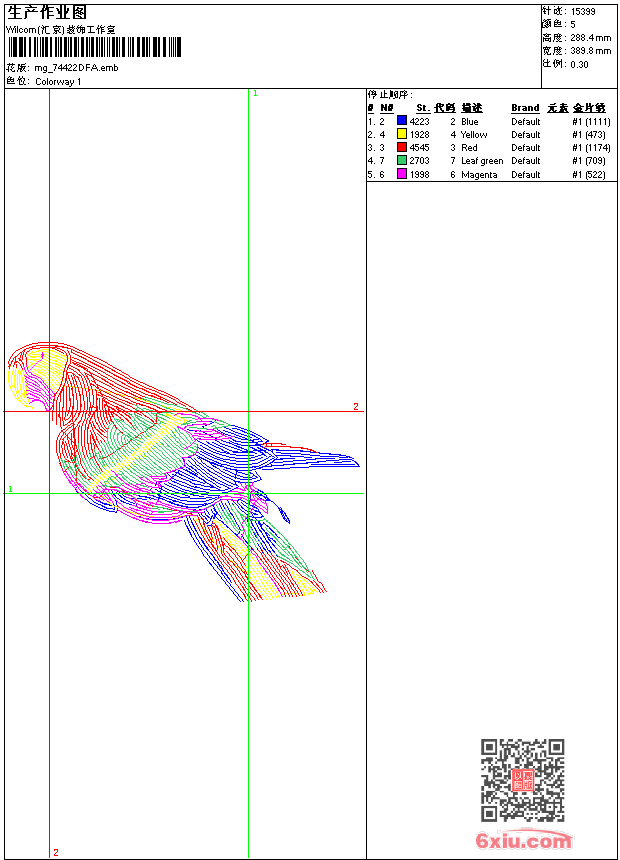Click the Colorway 1 label
Image resolution: width=620 pixels, height=860 pixels.
58,81
